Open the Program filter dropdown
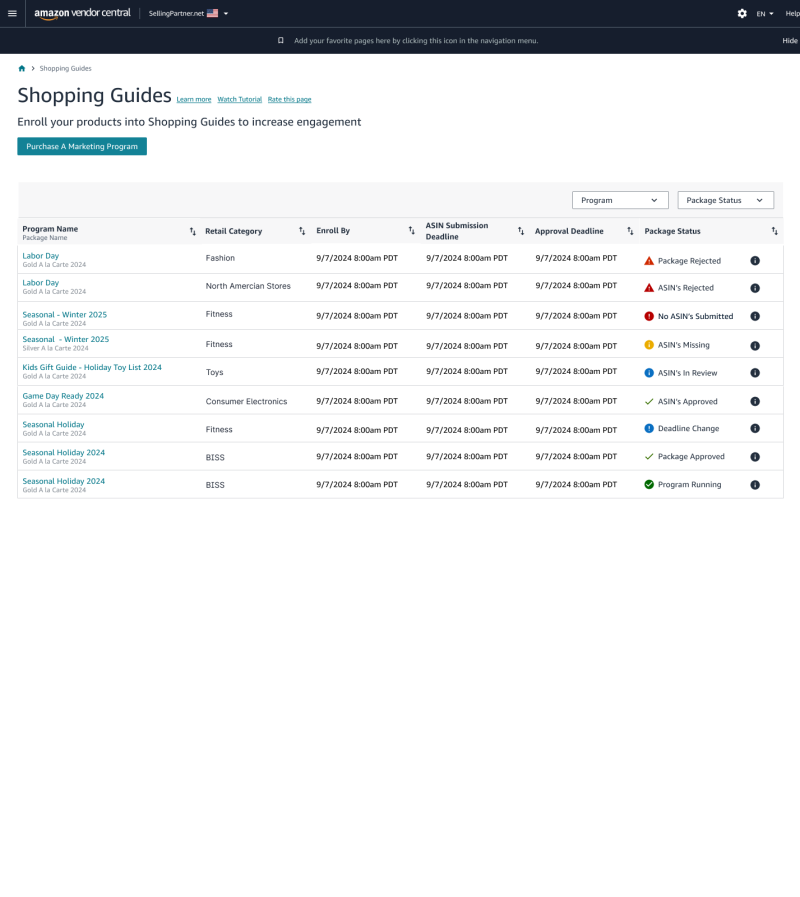Image resolution: width=800 pixels, height=897 pixels. pyautogui.click(x=620, y=200)
